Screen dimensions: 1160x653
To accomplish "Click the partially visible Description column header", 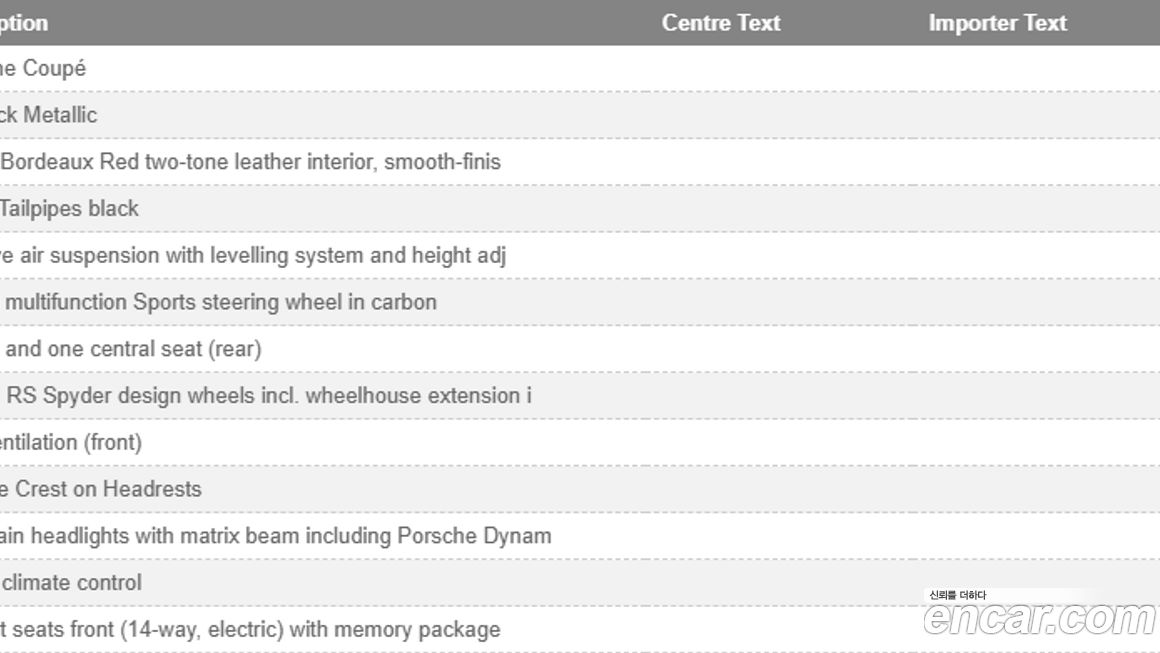I will [x=24, y=23].
